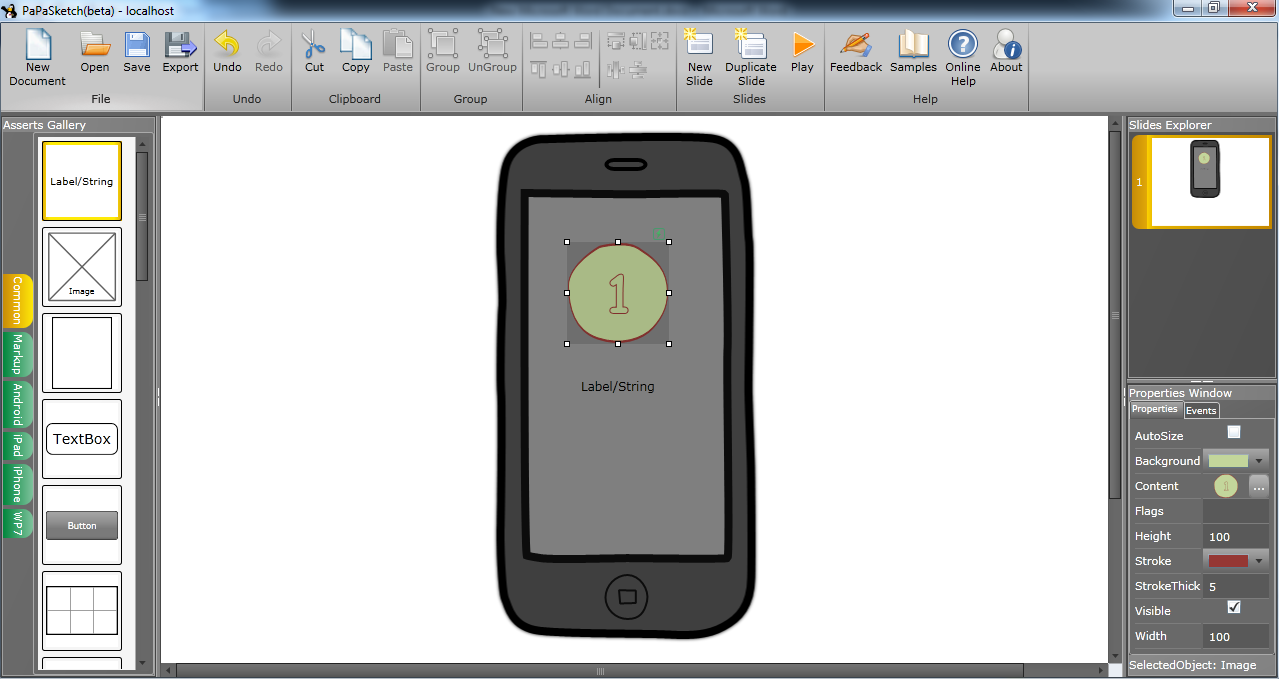Image resolution: width=1279 pixels, height=679 pixels.
Task: Select the Label/String text on canvas
Action: coord(618,386)
